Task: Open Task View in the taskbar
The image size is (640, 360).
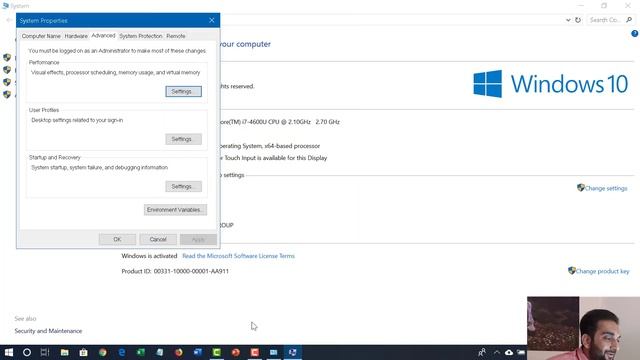Action: pos(45,352)
